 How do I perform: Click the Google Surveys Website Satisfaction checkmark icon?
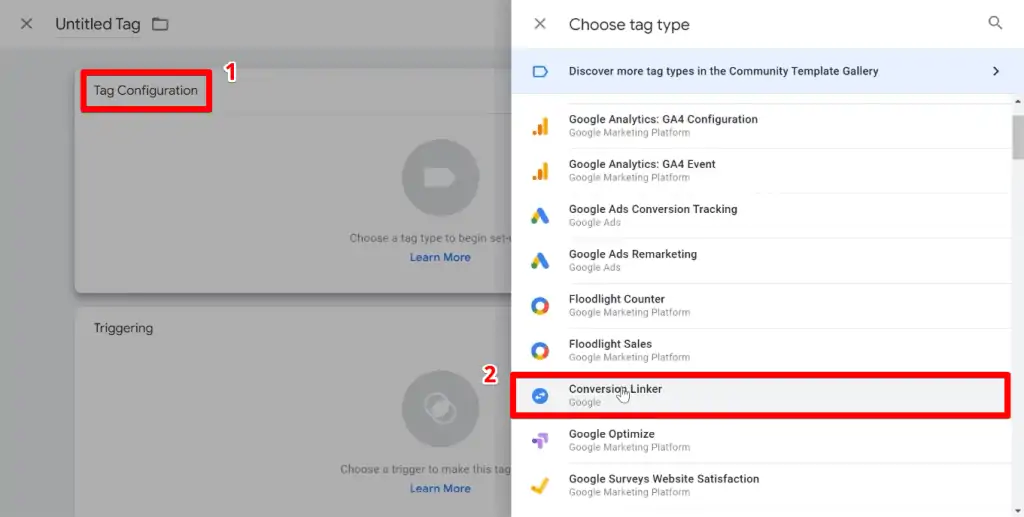[x=540, y=486]
